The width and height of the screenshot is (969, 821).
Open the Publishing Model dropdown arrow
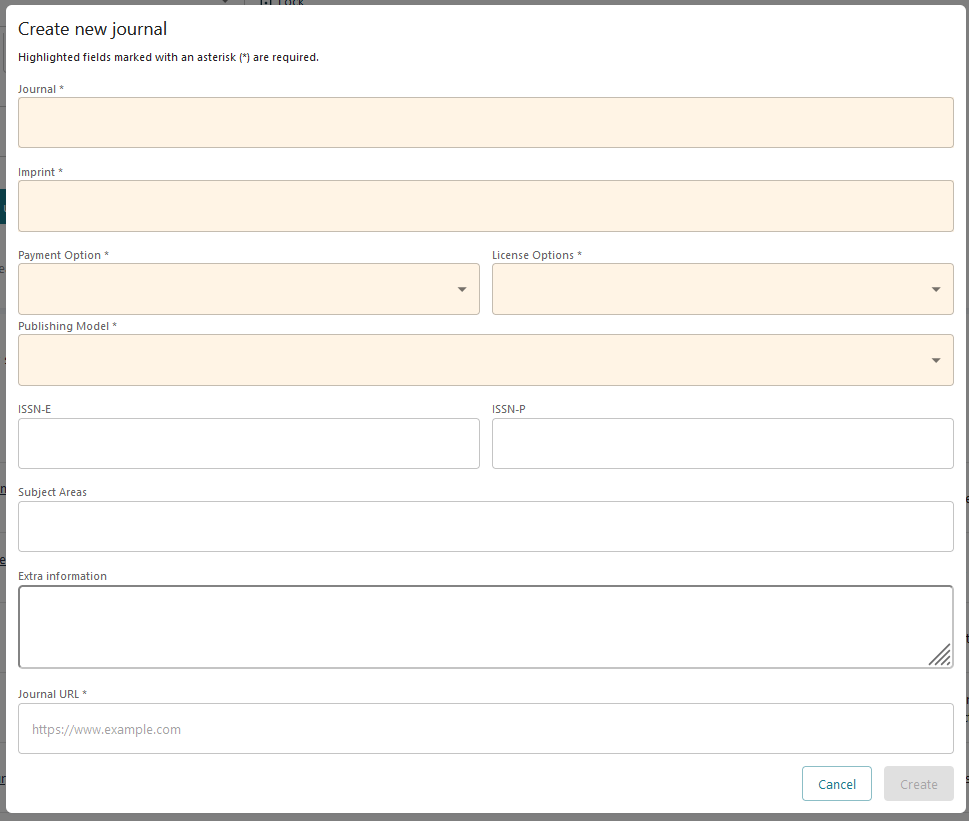935,359
